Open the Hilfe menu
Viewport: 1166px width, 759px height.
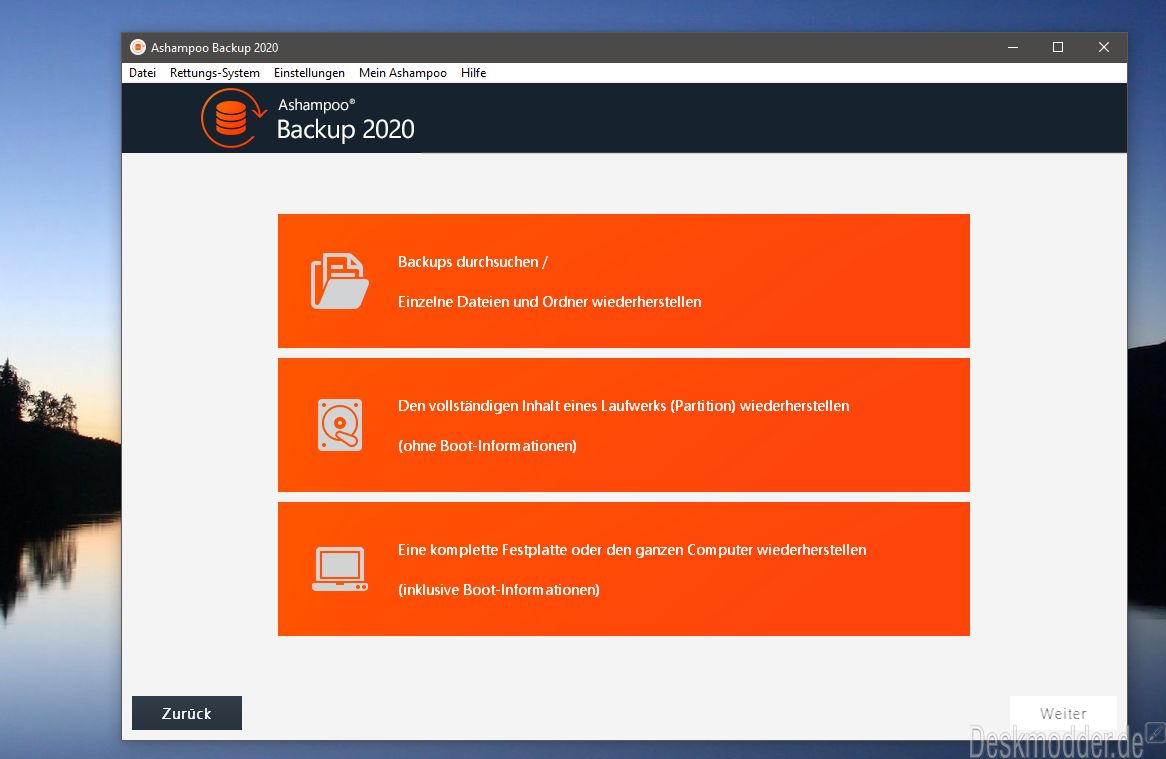click(x=473, y=73)
